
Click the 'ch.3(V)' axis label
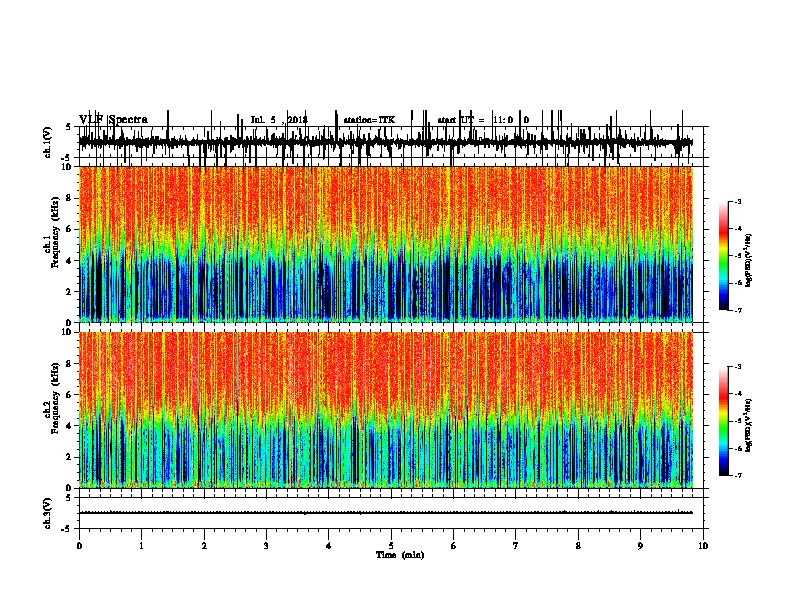(48, 513)
